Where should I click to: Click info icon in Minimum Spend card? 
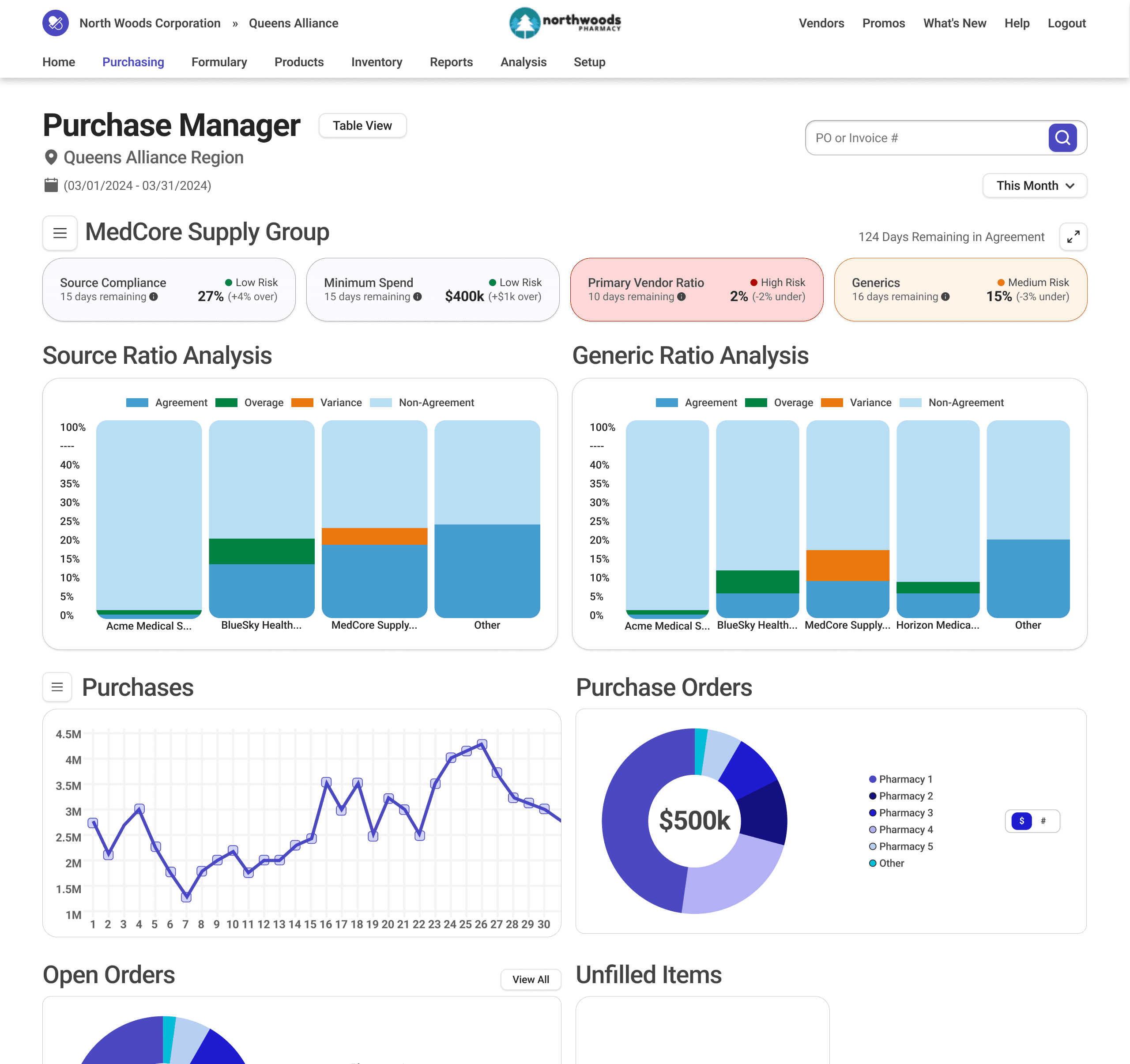[417, 297]
